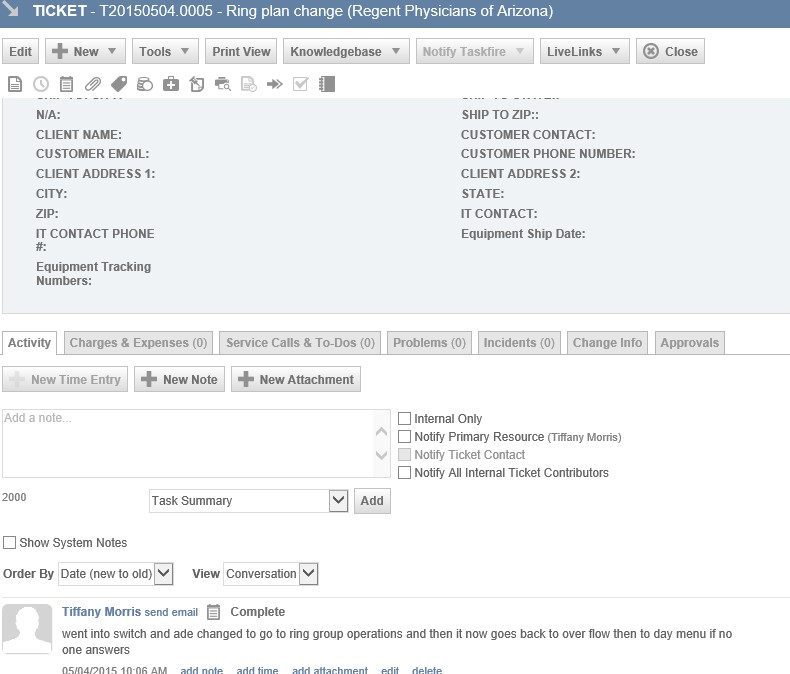The image size is (790, 674).
Task: Click the stacked coins charges icon
Action: tap(145, 84)
